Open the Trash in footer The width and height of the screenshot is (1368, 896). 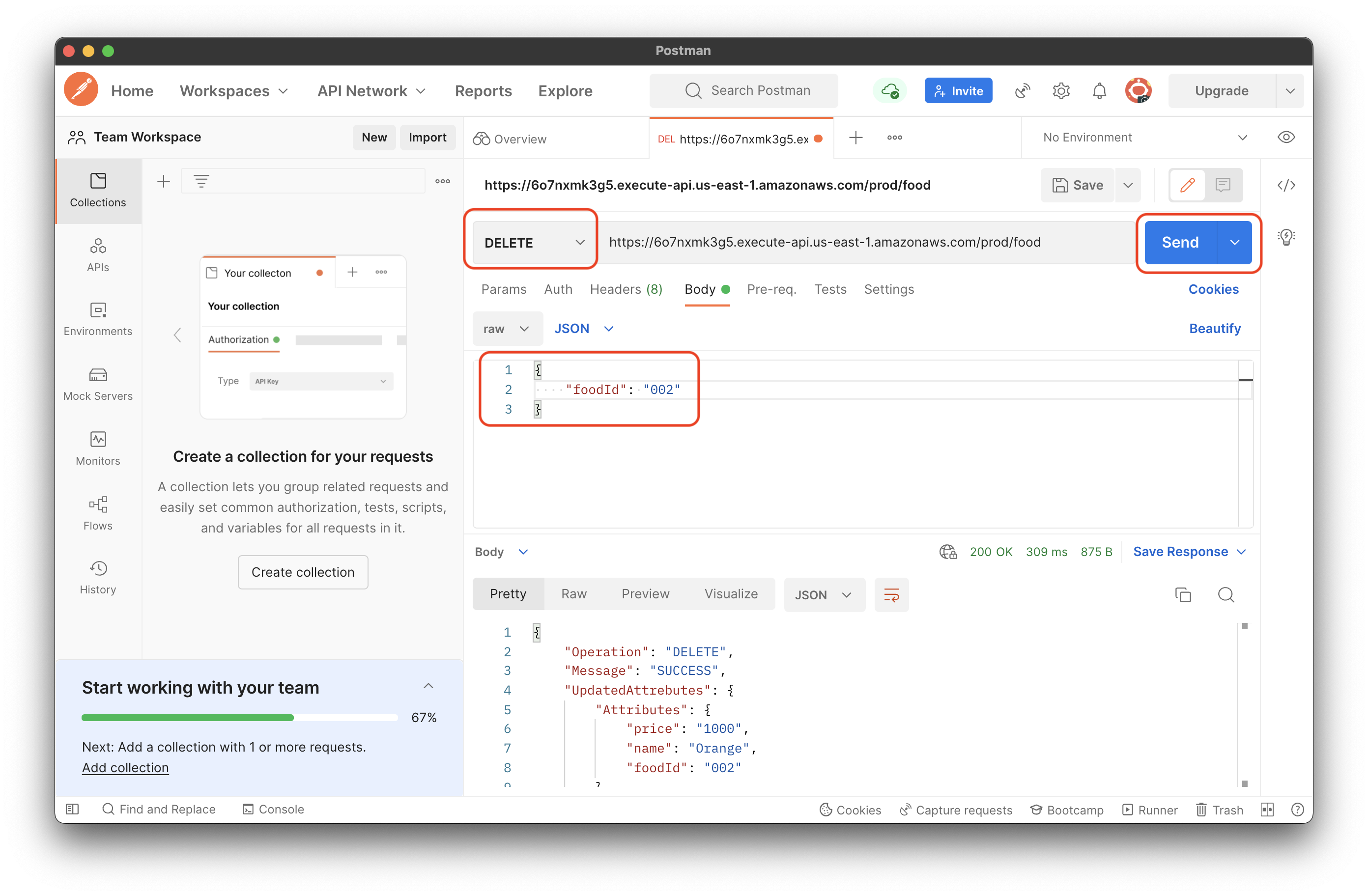tap(1219, 809)
